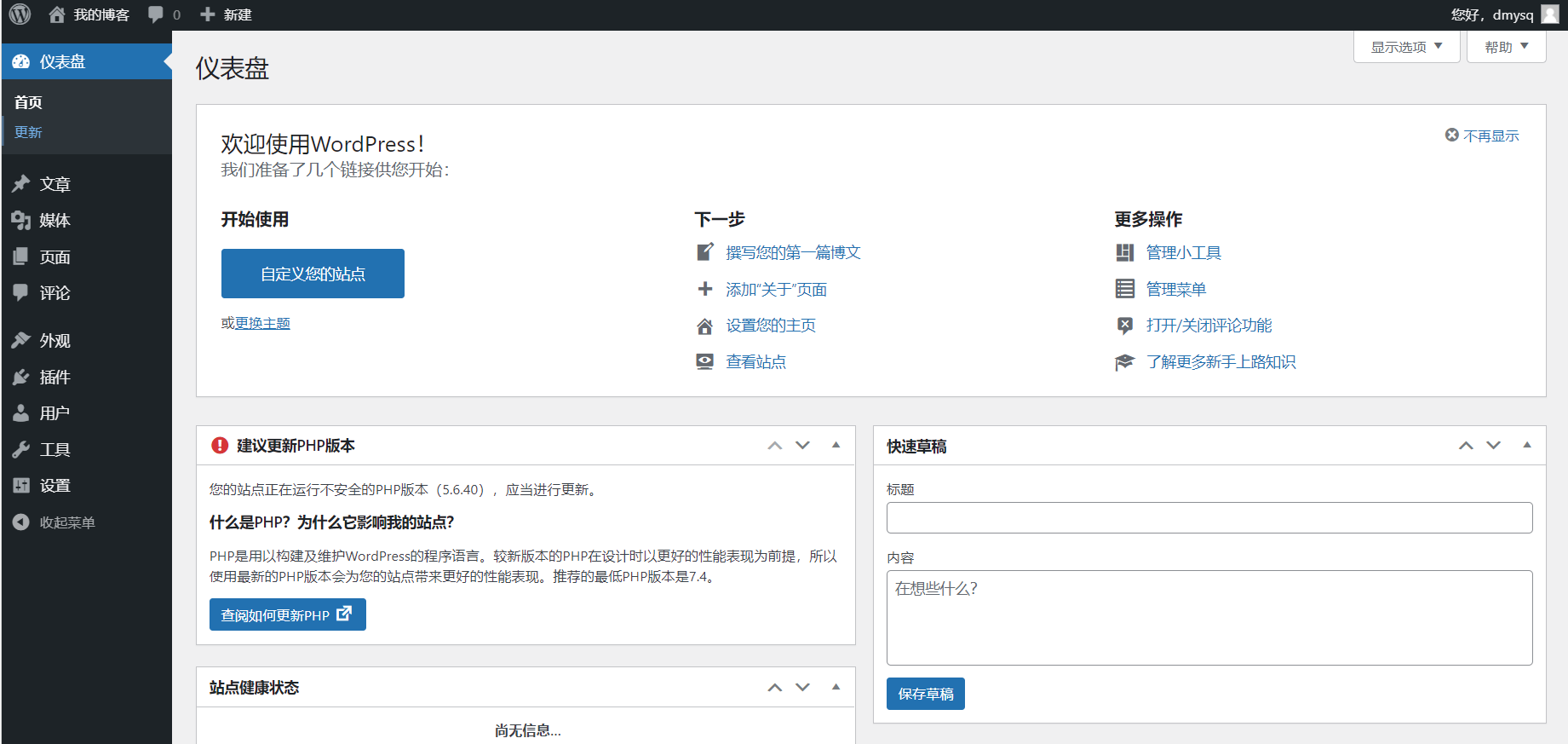Click the graduation cap icon beside 了解更多新手上路知识

tap(1125, 362)
